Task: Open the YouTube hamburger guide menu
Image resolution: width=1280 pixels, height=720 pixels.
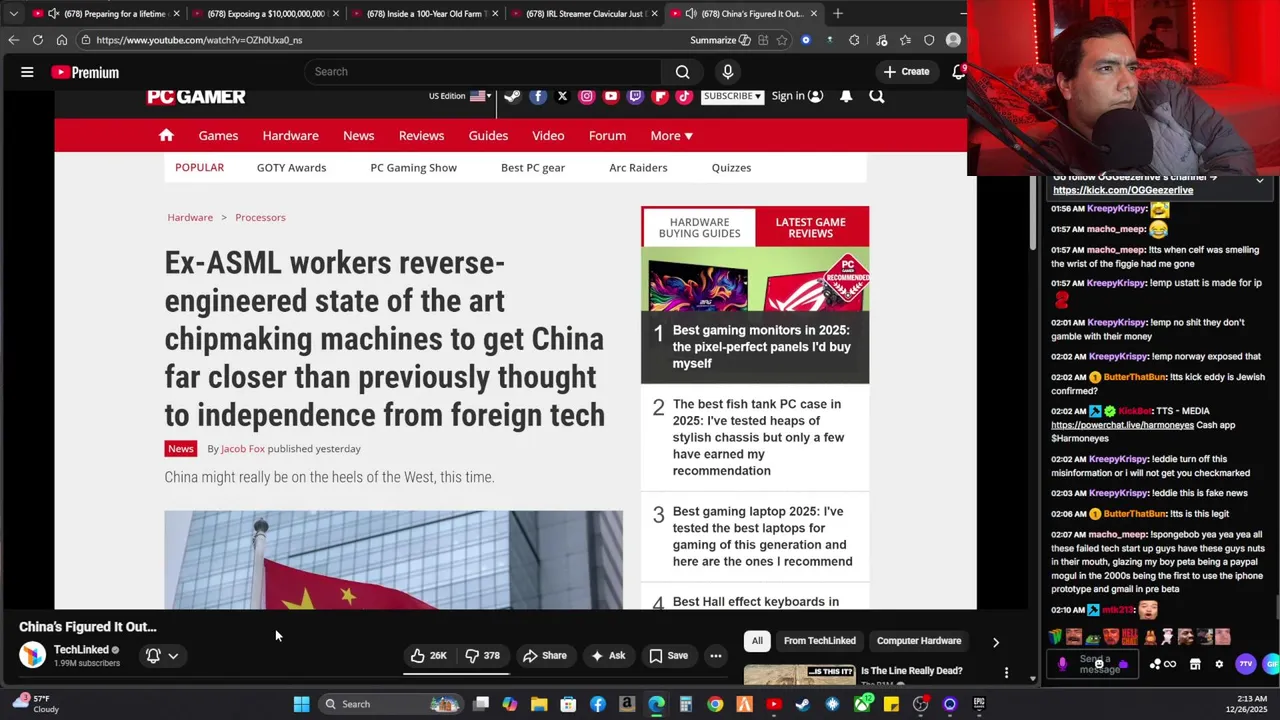Action: [x=27, y=72]
